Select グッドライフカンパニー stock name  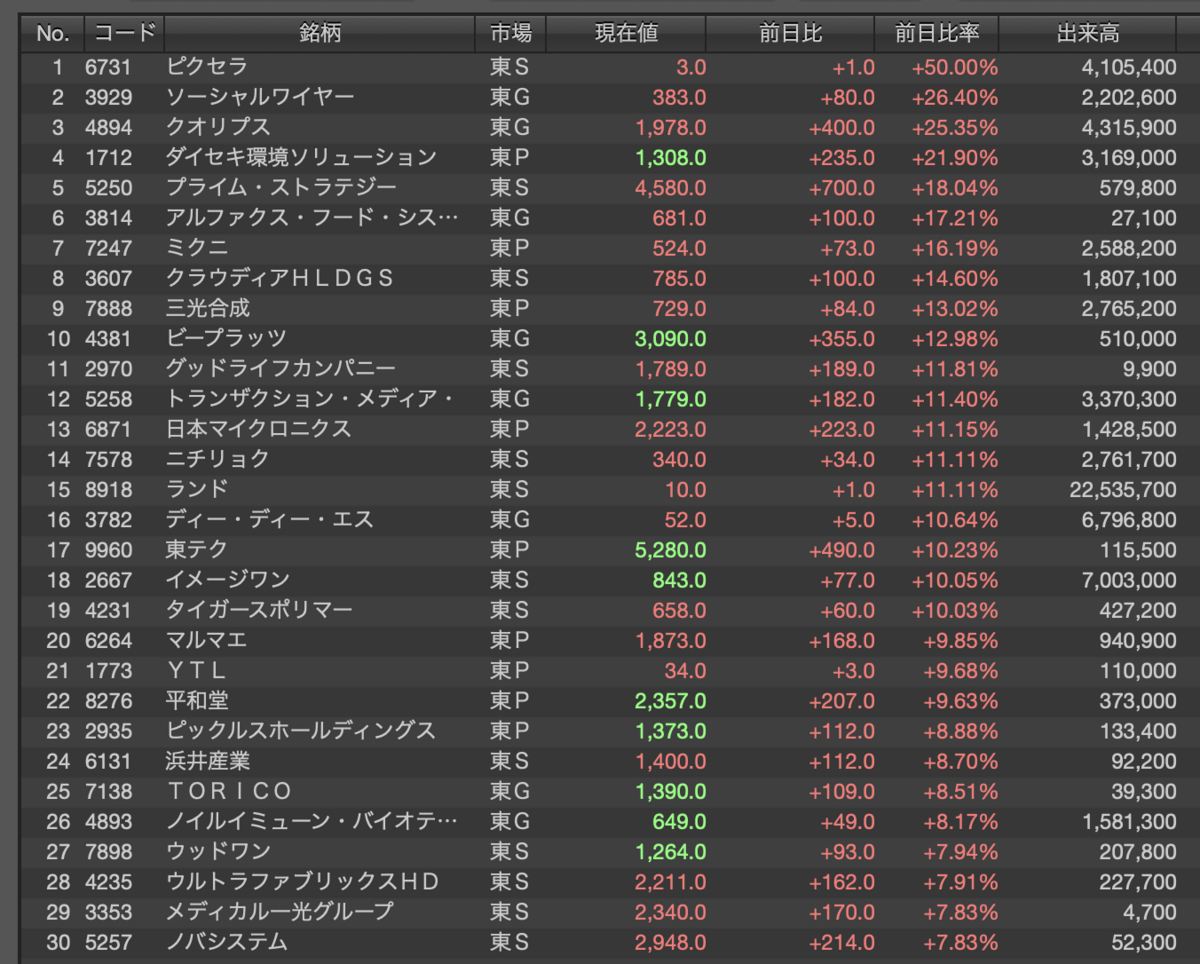click(x=281, y=368)
